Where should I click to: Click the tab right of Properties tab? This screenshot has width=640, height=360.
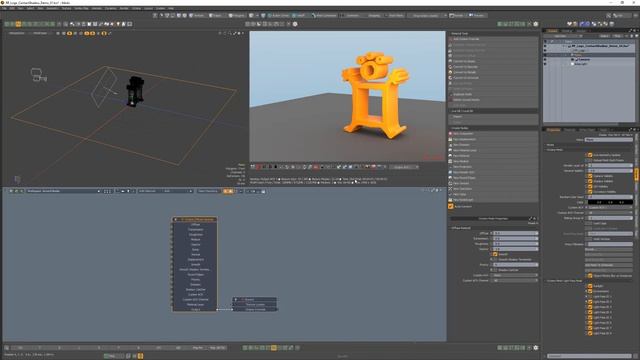pos(569,130)
